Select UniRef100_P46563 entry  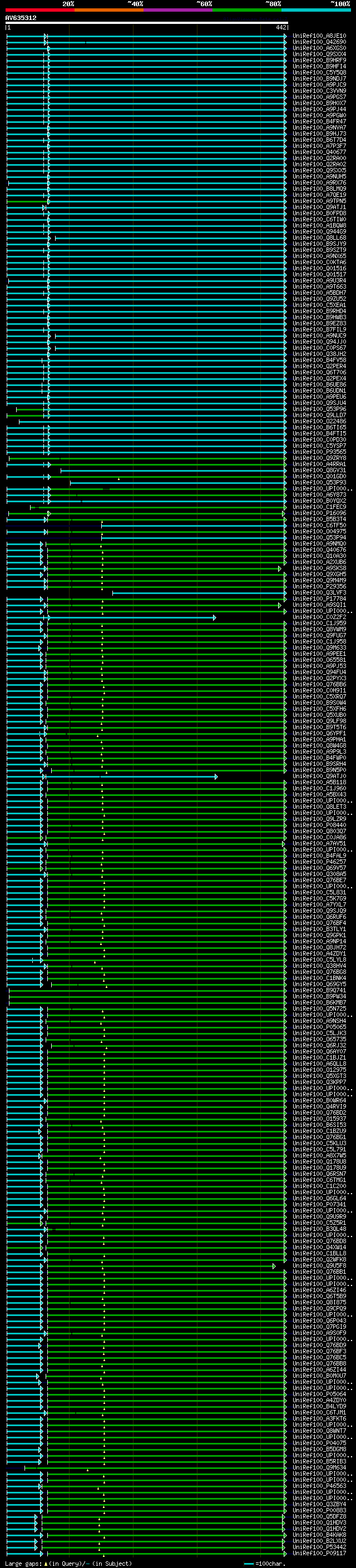[319, 1486]
